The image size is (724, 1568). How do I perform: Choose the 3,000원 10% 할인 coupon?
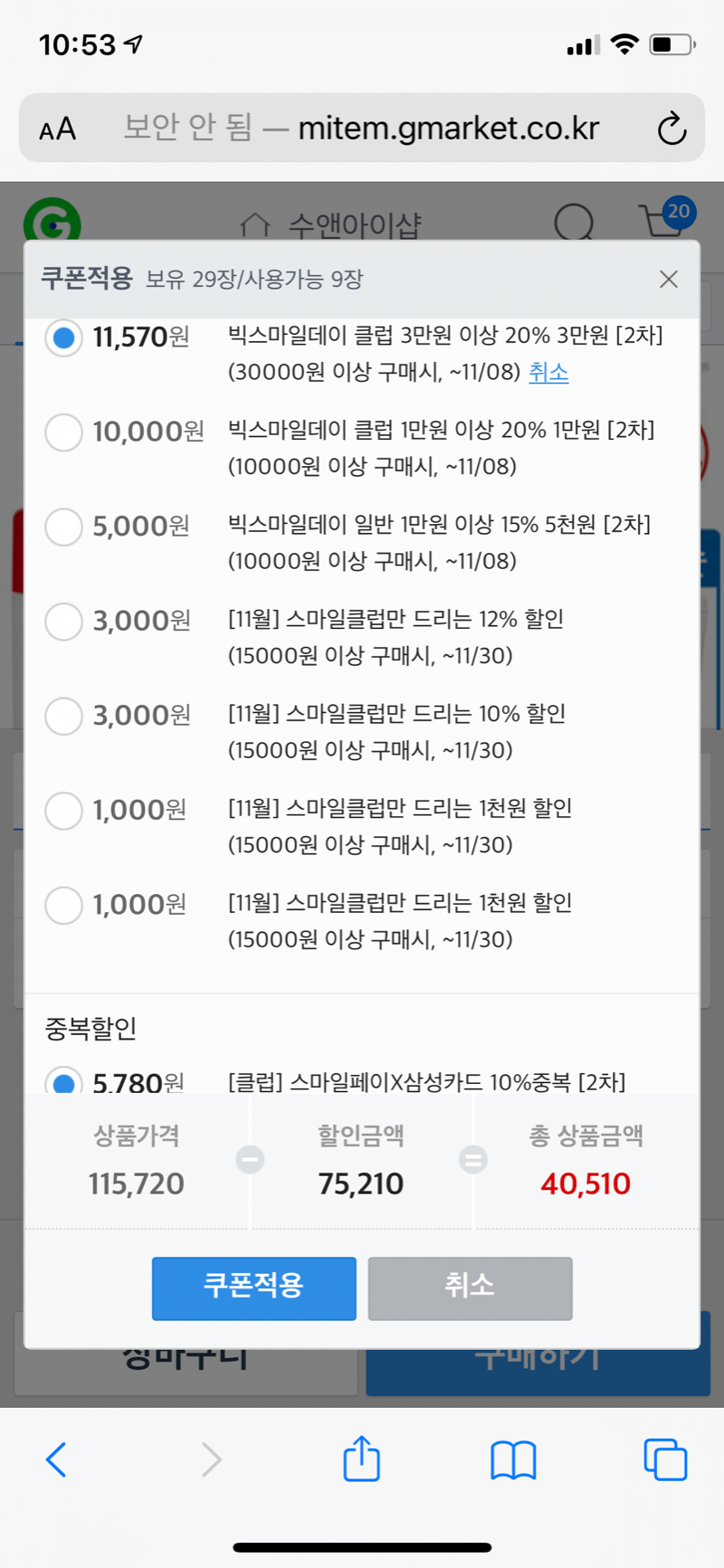pos(64,716)
